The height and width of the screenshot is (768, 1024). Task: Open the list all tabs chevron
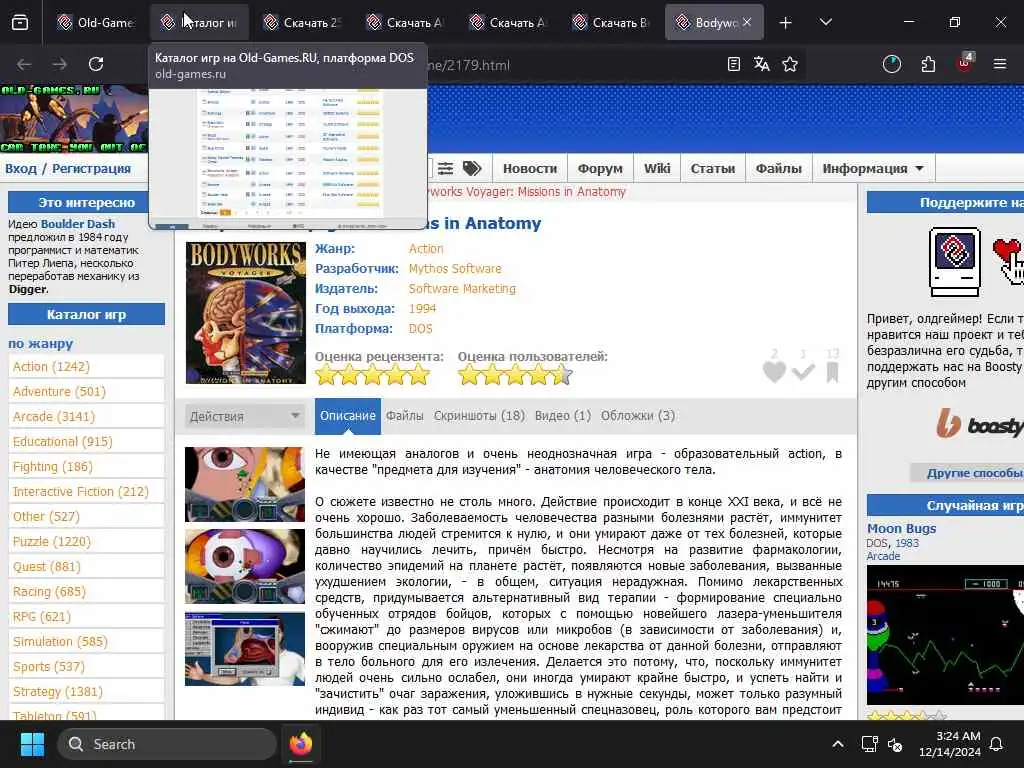point(825,22)
